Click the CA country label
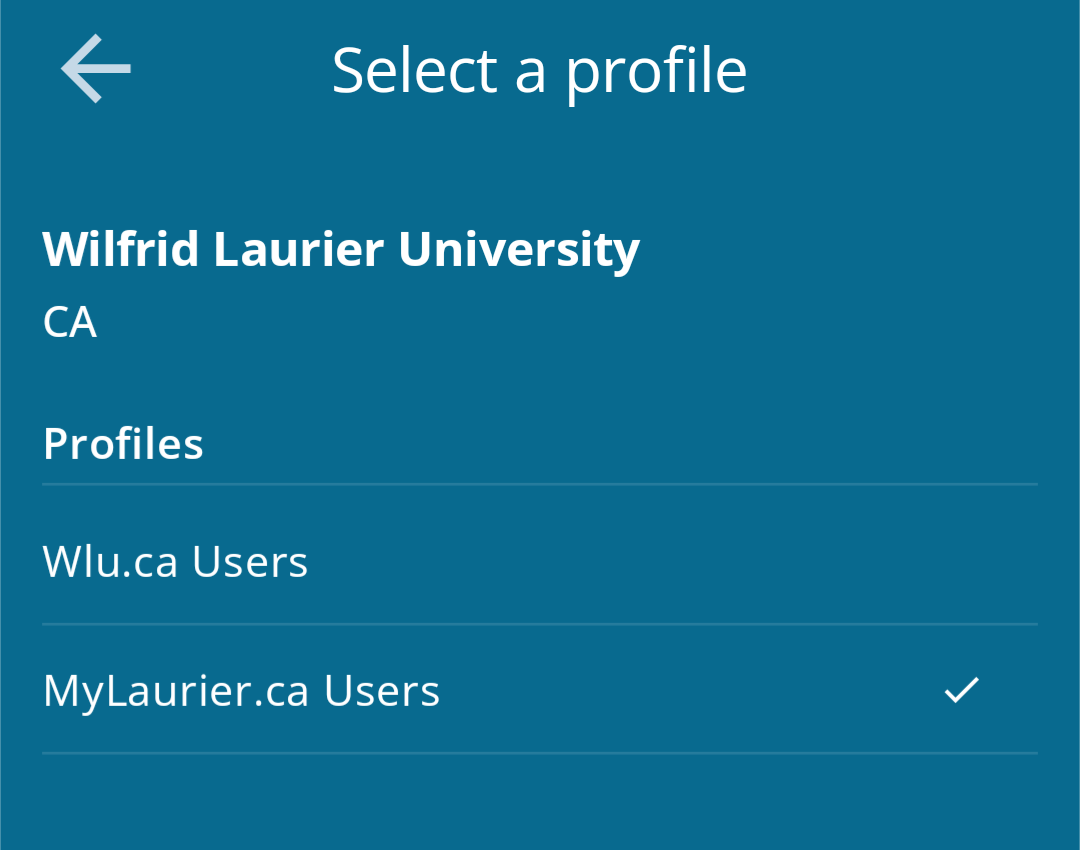Viewport: 1080px width, 850px height. (70, 322)
